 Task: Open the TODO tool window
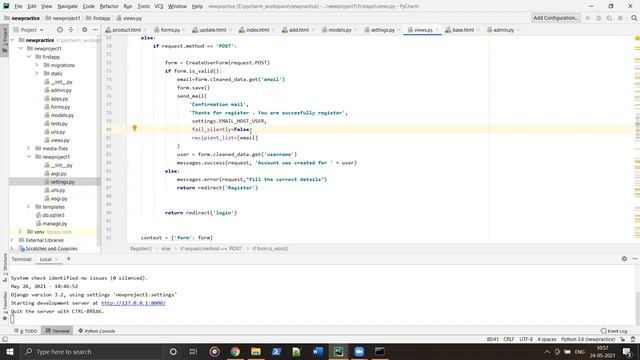coord(25,331)
